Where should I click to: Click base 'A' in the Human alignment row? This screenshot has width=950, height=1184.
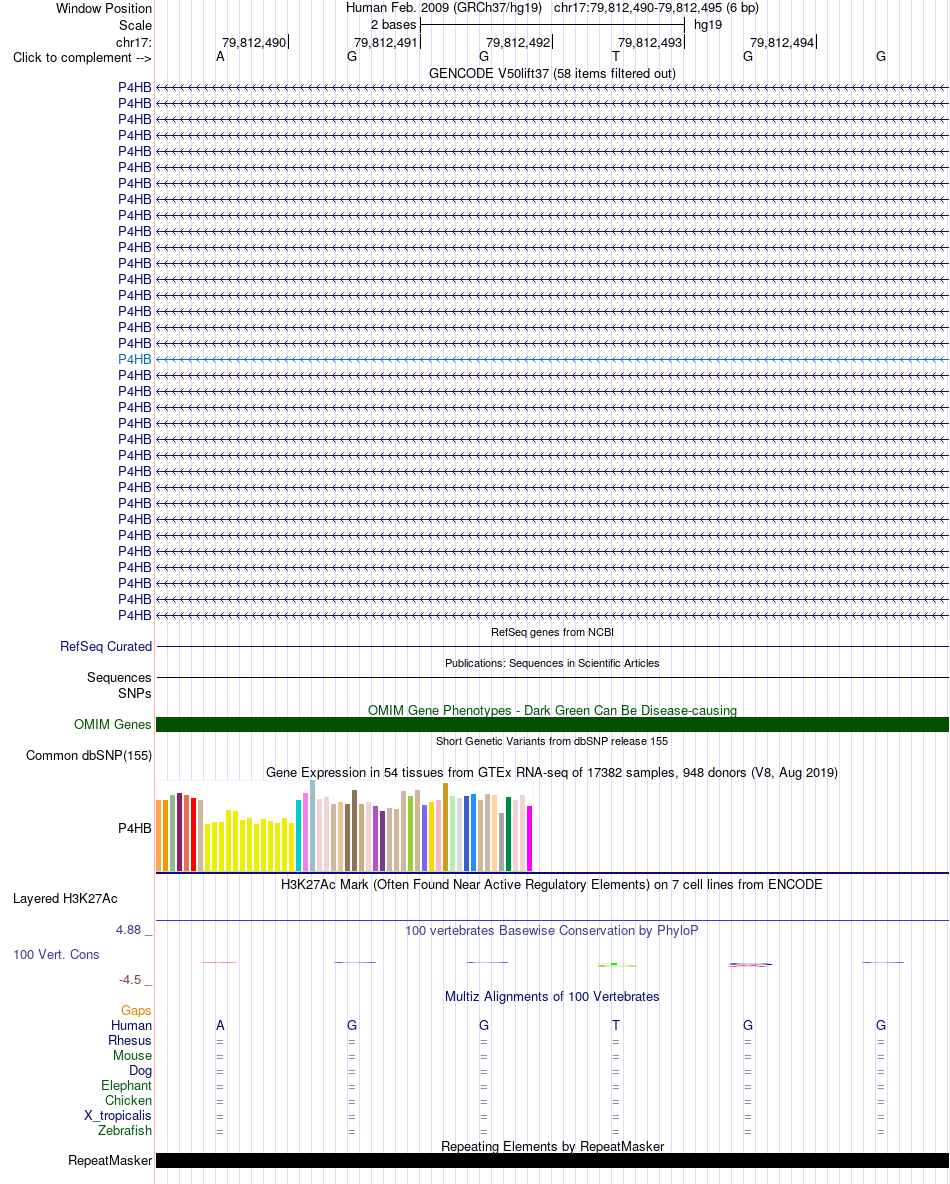pos(221,1025)
